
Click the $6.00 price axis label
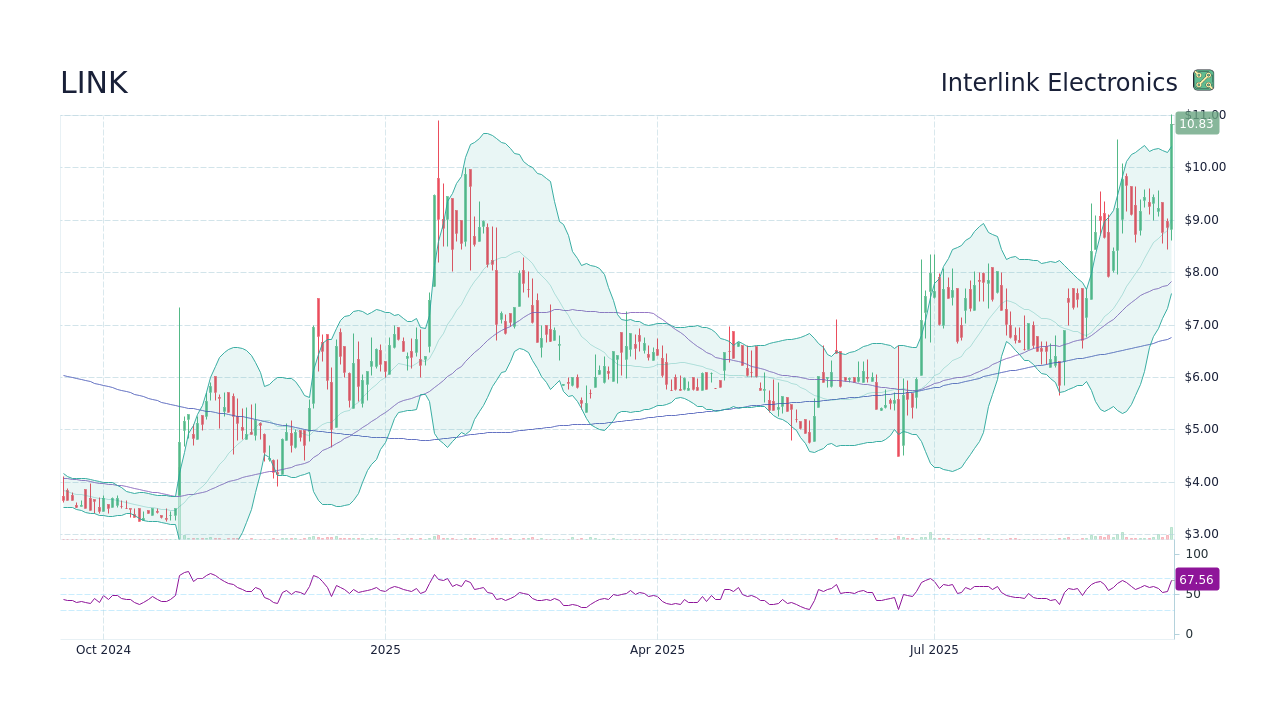click(x=1203, y=376)
